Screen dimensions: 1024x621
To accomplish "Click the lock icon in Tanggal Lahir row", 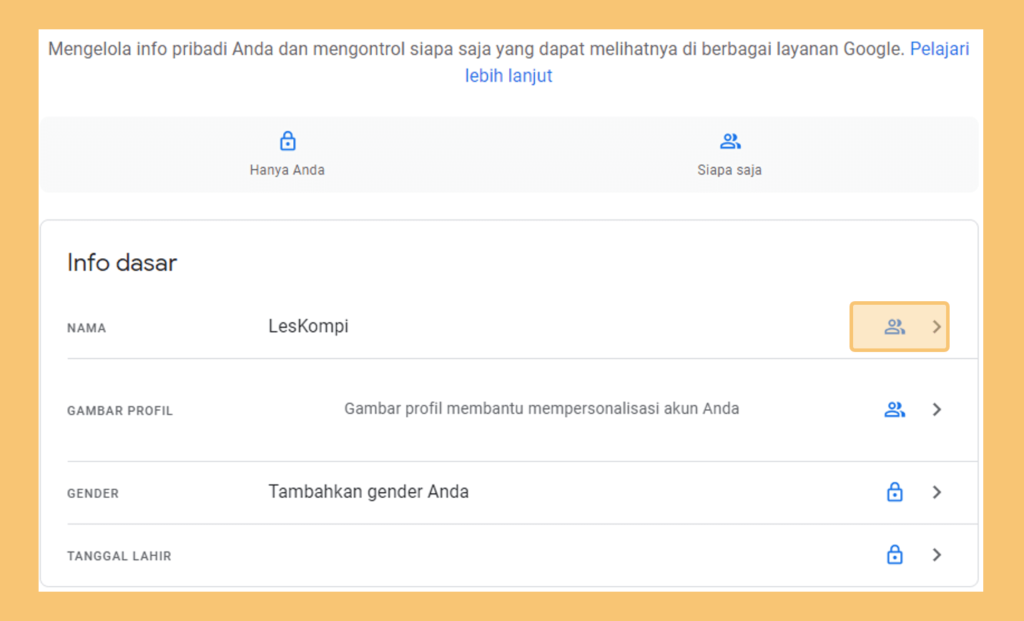I will coord(895,554).
